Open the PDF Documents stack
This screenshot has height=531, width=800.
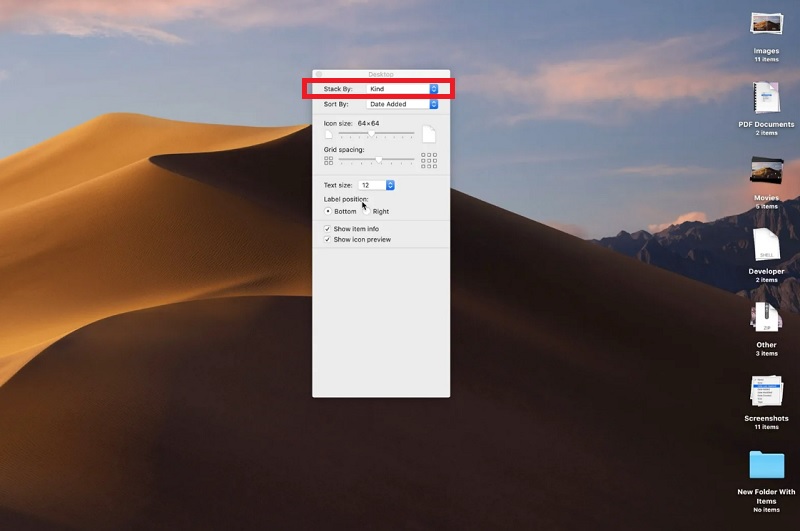point(766,98)
